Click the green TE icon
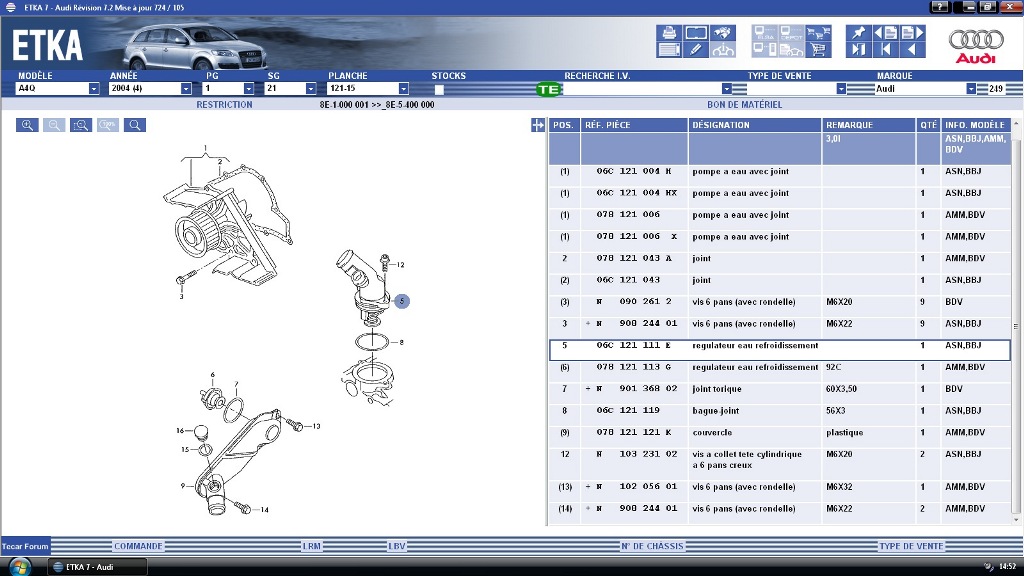Screen dimensions: 1024x576 click(548, 89)
